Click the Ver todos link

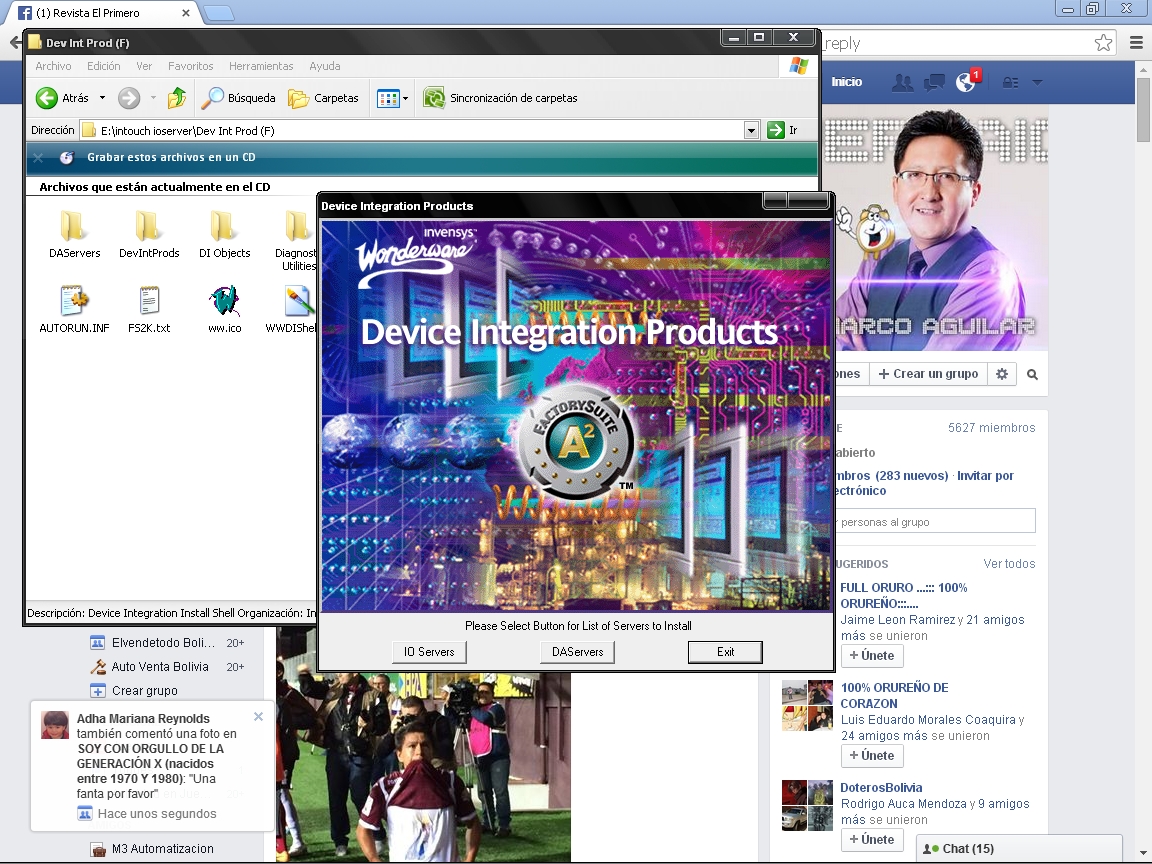point(1009,564)
